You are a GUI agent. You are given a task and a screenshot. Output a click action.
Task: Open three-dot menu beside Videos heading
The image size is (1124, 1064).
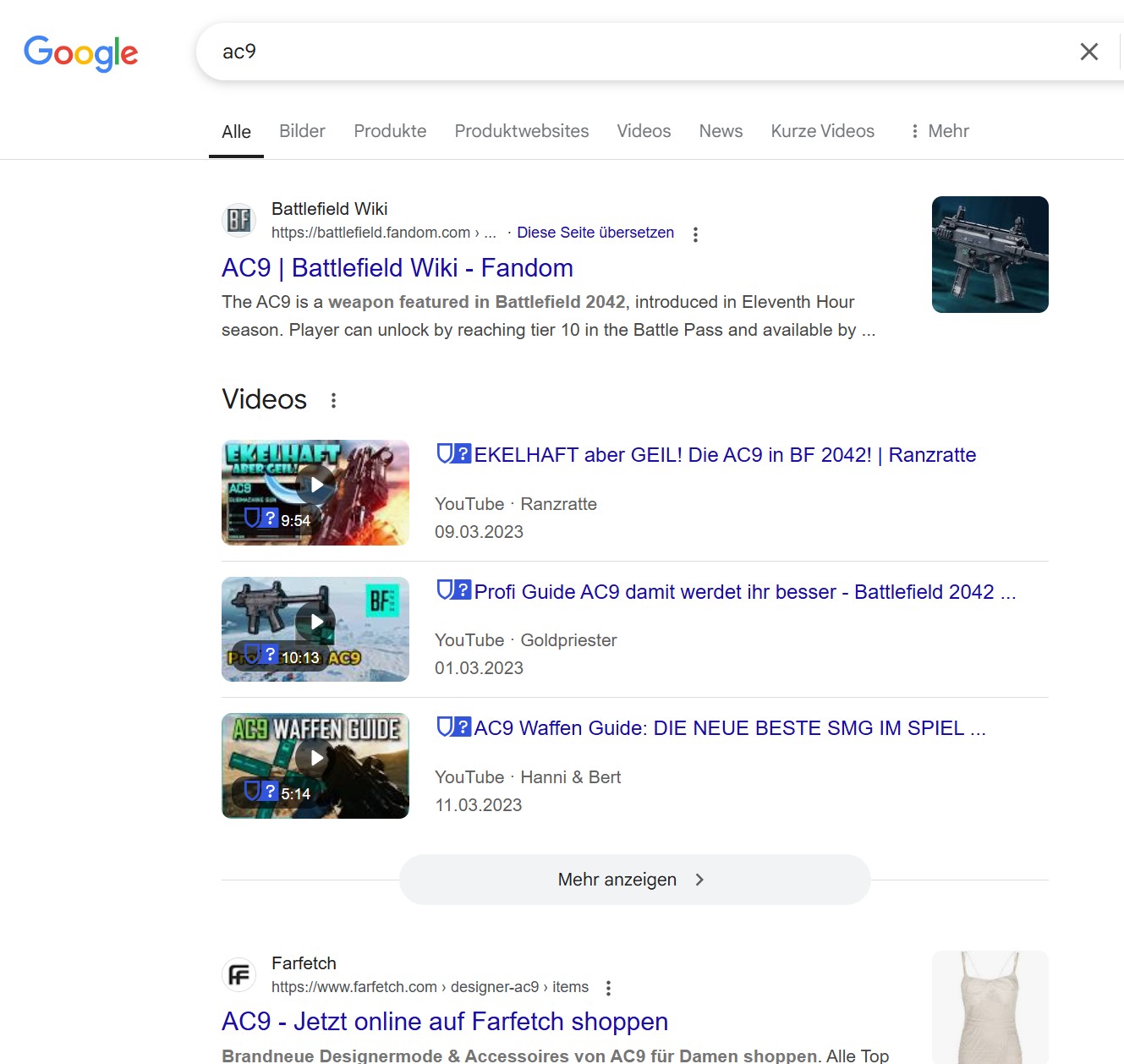pyautogui.click(x=333, y=400)
